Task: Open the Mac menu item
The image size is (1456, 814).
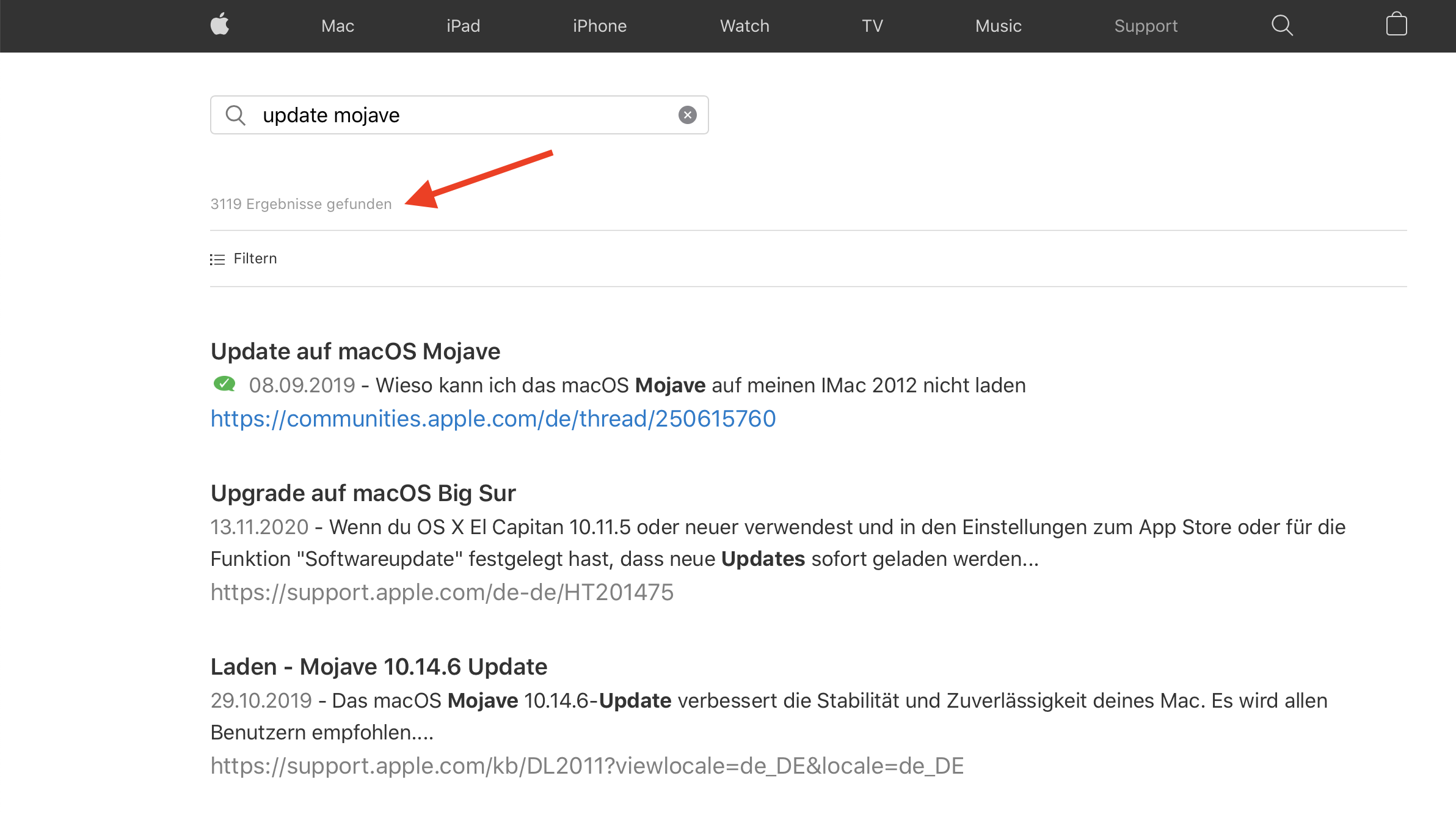Action: tap(338, 26)
